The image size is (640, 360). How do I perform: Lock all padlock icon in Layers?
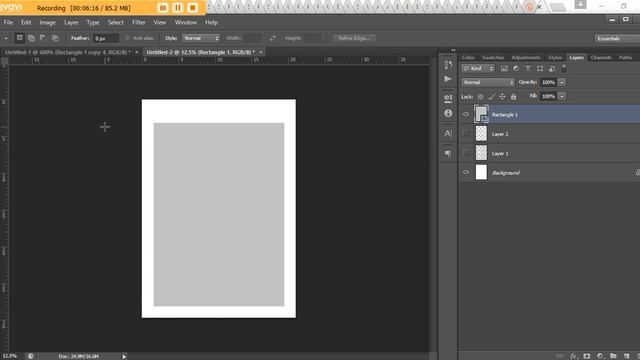point(513,97)
